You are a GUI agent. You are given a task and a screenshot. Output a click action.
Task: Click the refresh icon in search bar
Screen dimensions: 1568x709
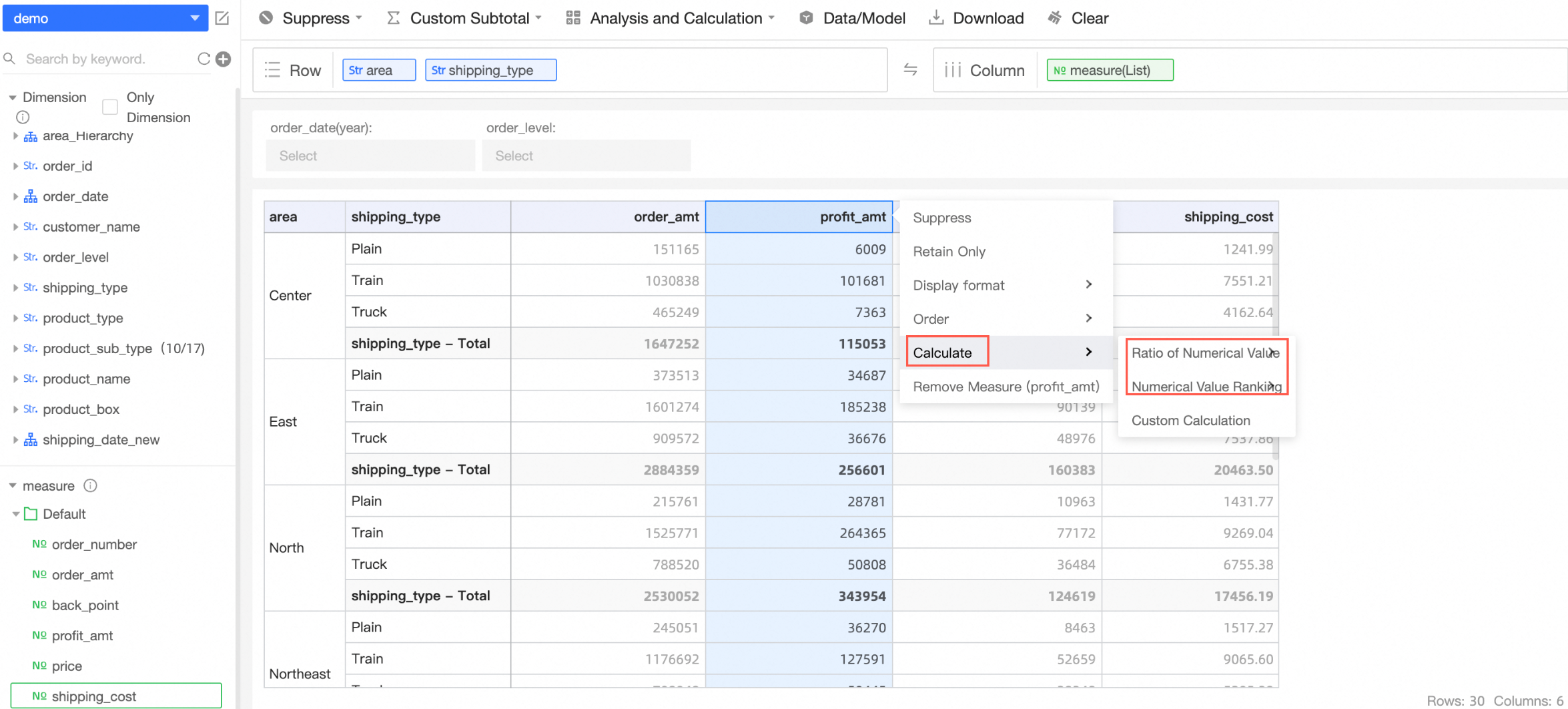[x=204, y=59]
